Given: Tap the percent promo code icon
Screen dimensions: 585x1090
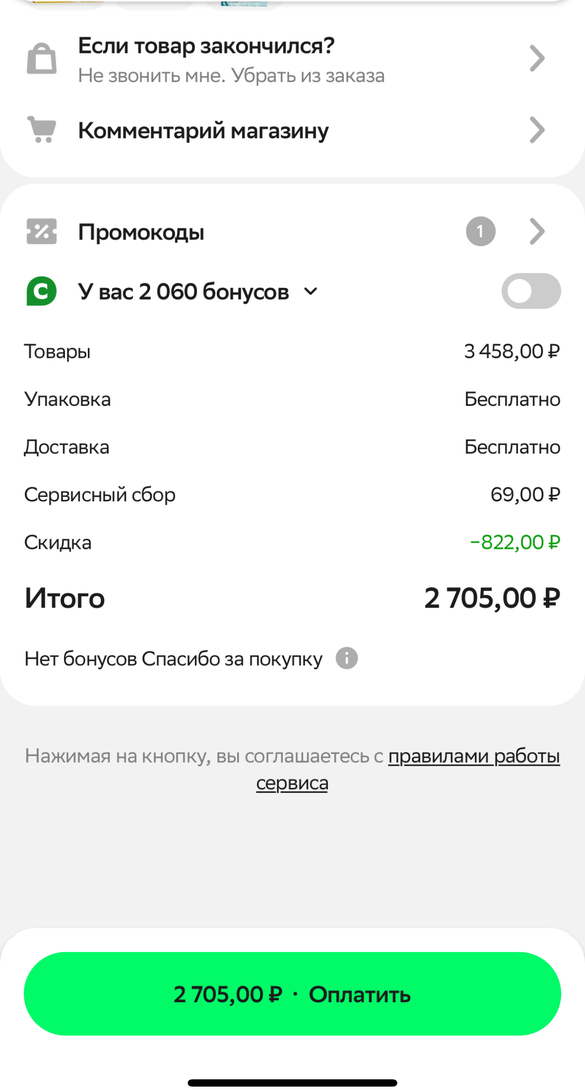Looking at the screenshot, I should coord(41,231).
